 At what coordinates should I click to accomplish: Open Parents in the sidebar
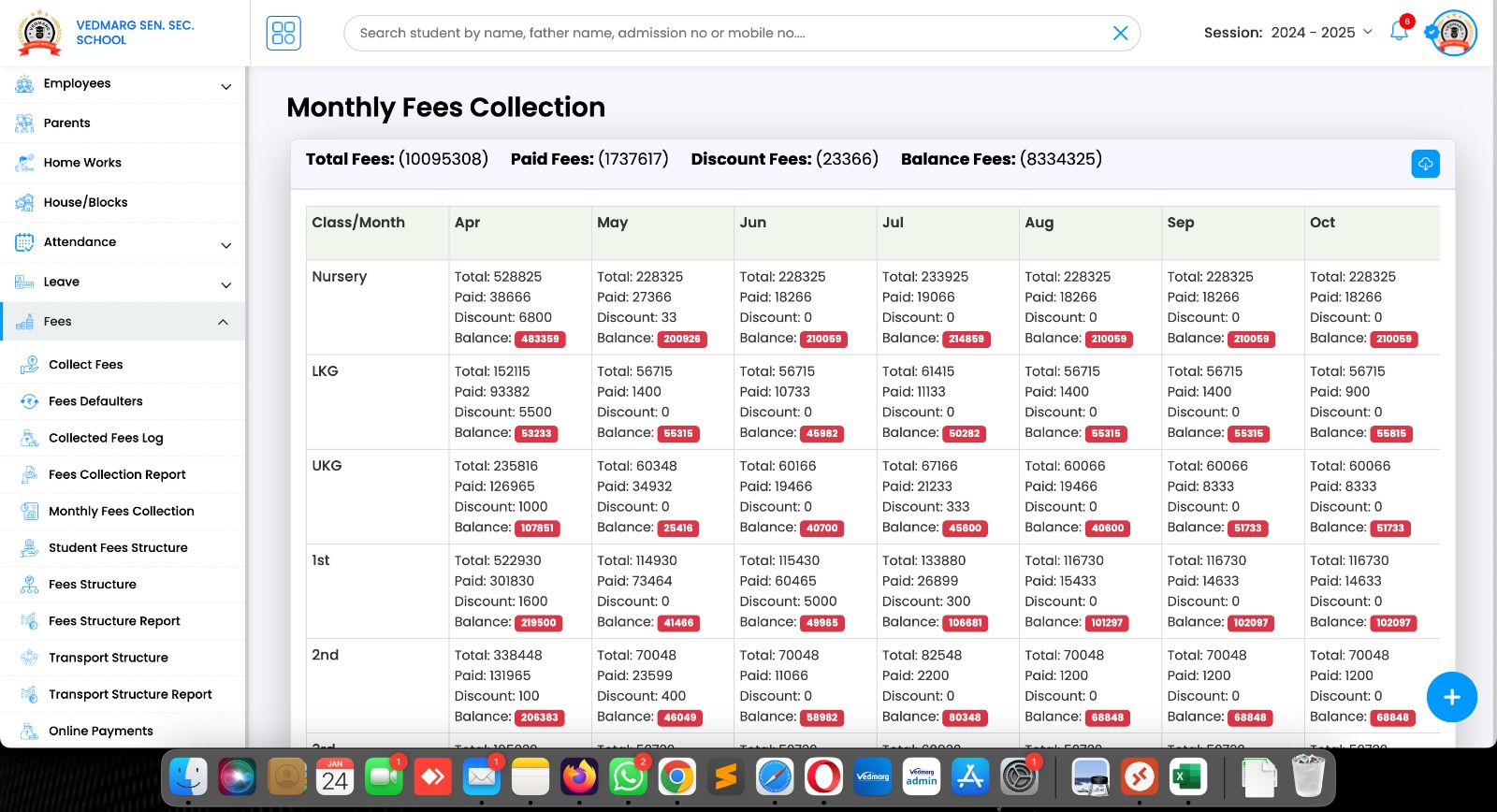(x=123, y=123)
